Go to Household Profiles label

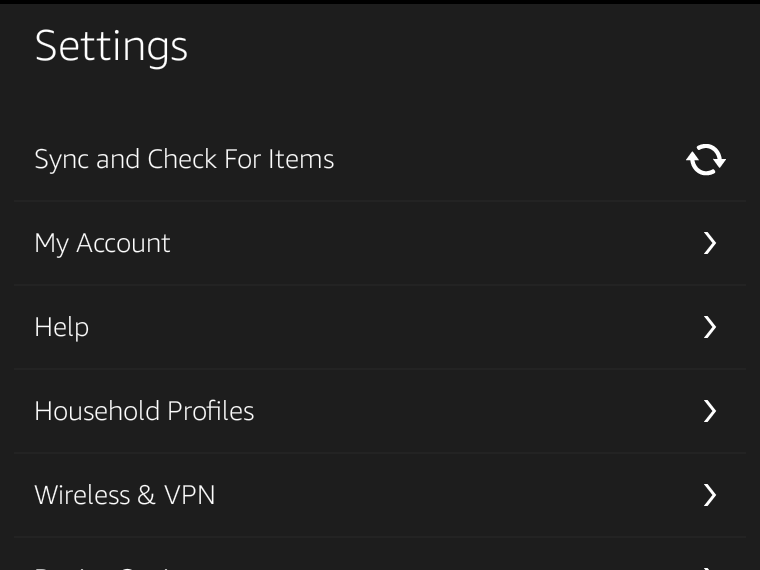pyautogui.click(x=144, y=411)
